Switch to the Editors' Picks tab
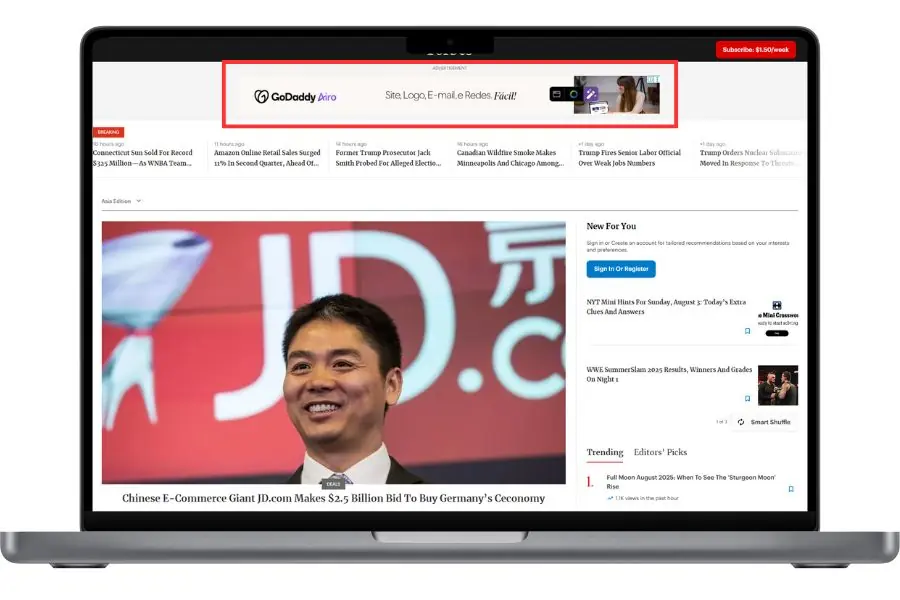 click(660, 452)
